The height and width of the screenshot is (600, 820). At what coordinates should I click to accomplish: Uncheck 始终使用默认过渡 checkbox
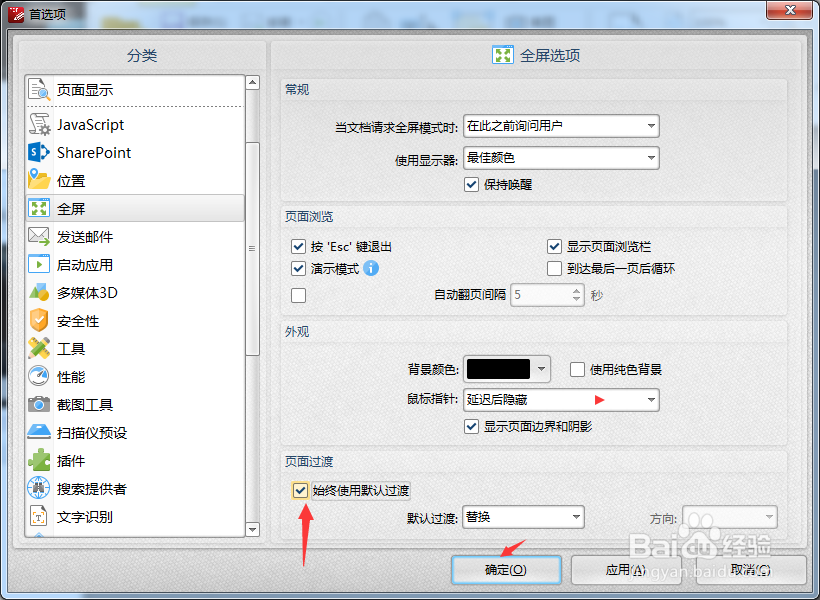300,491
